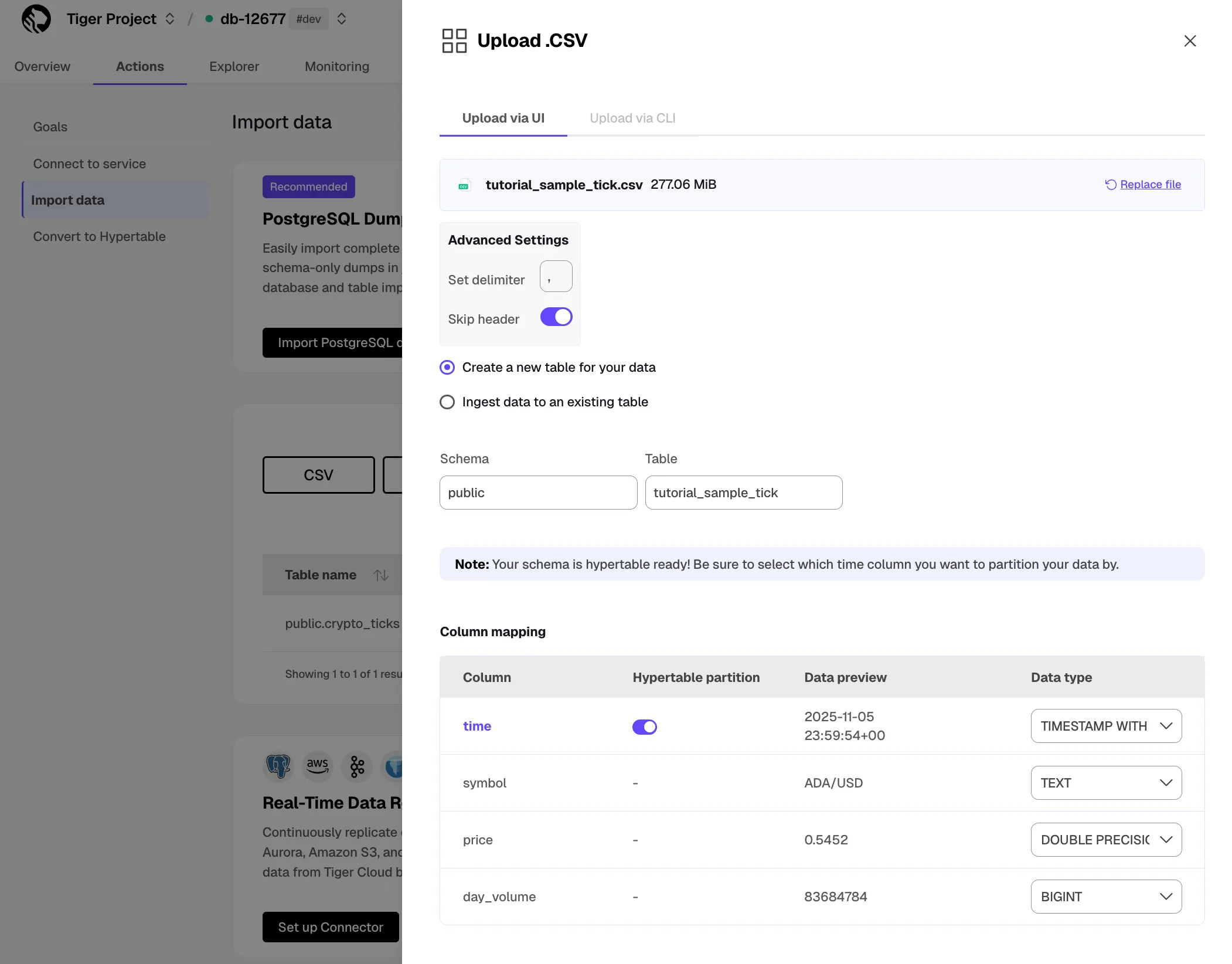Click the day_volume column name

[499, 897]
